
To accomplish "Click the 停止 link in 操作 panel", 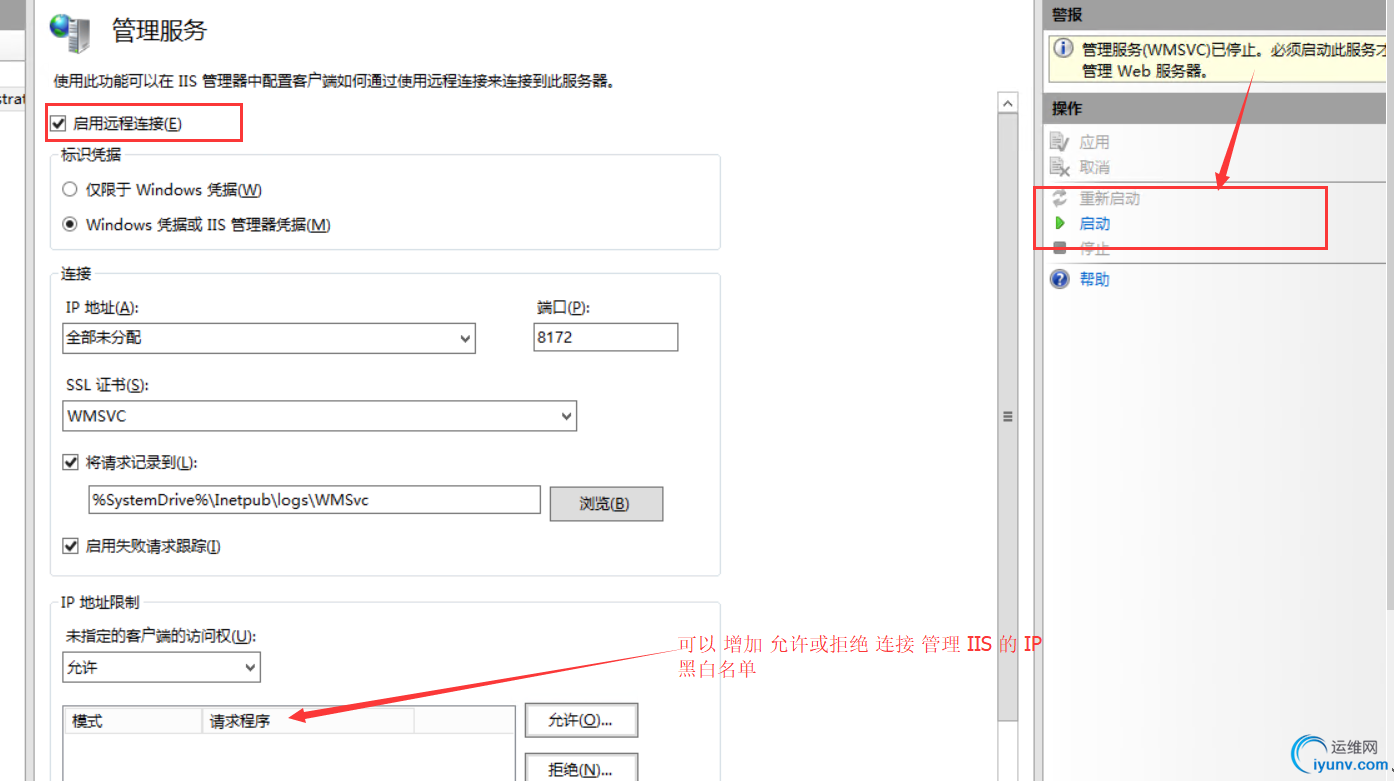I will pyautogui.click(x=1095, y=248).
